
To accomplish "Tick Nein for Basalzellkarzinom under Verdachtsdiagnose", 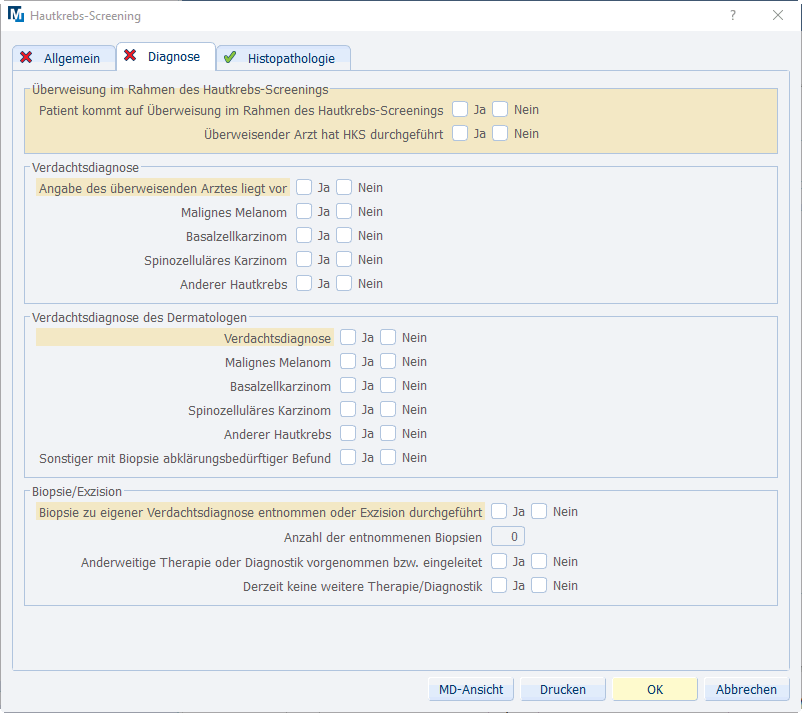I will tap(344, 236).
